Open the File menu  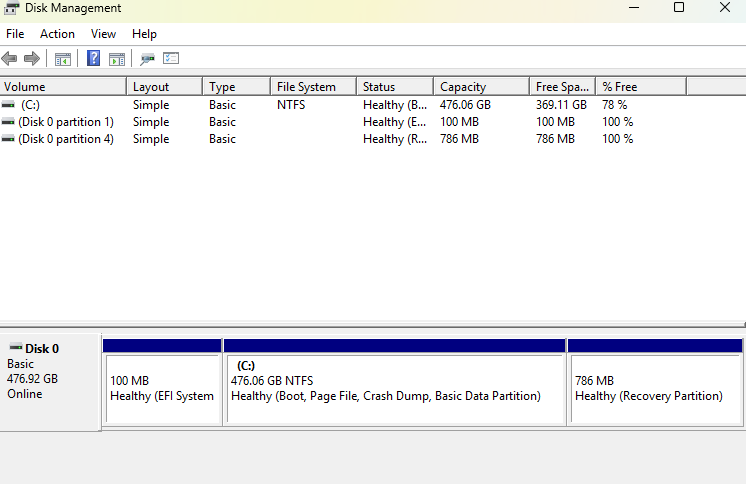coord(15,34)
